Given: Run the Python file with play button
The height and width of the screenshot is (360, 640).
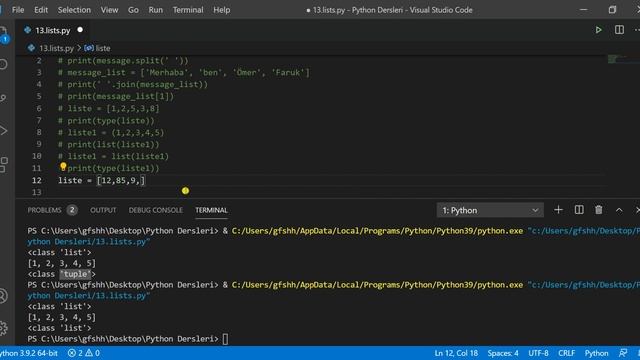Looking at the screenshot, I should [598, 30].
